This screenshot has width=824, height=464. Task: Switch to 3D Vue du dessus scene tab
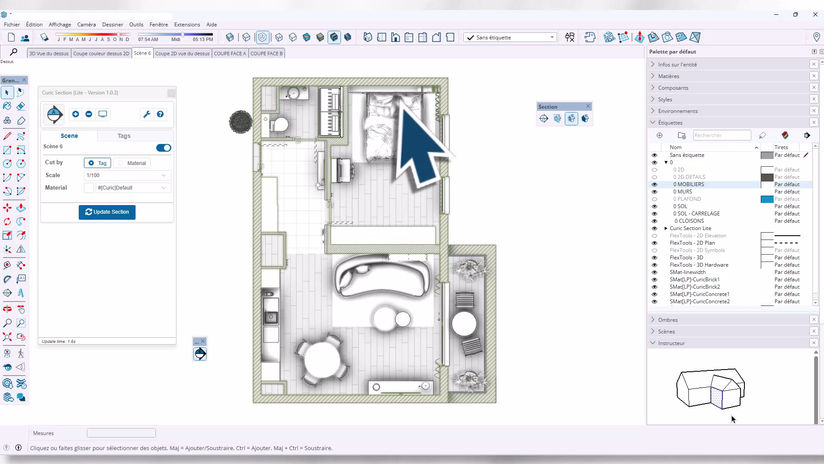click(x=48, y=53)
